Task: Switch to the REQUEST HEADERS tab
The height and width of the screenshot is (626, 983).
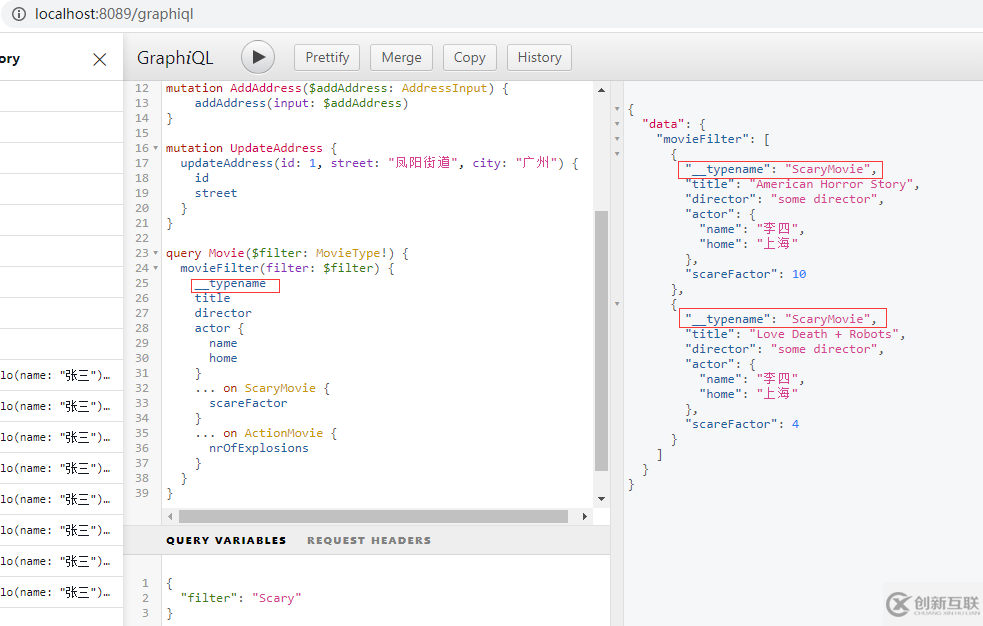Action: coord(368,540)
